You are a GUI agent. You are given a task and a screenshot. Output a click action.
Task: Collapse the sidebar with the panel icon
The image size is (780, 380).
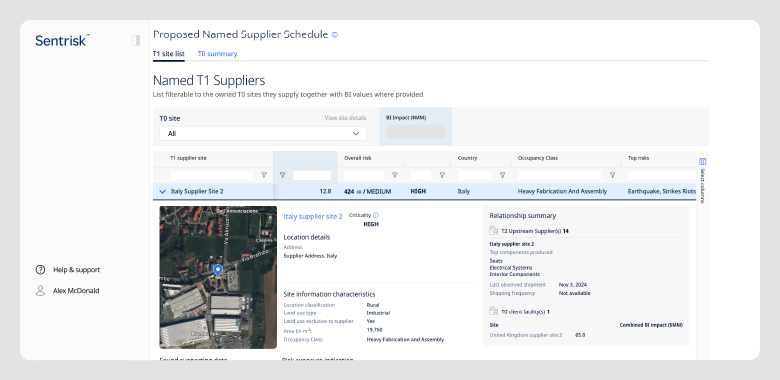[136, 40]
